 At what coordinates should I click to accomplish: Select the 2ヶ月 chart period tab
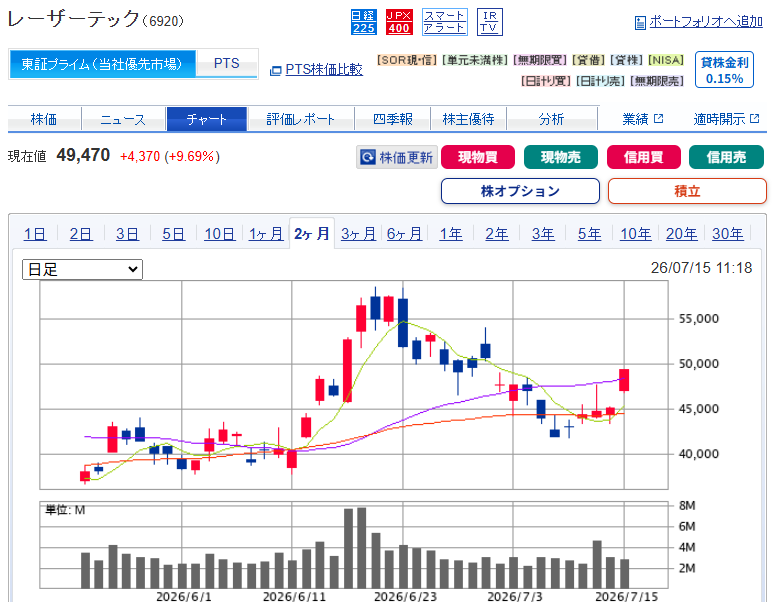click(312, 233)
